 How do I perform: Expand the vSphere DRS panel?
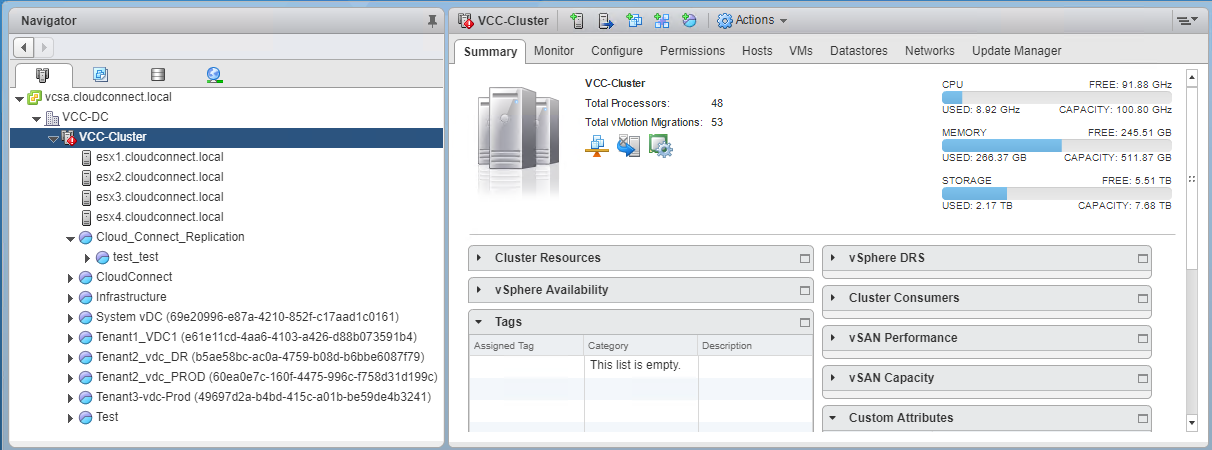coord(833,258)
